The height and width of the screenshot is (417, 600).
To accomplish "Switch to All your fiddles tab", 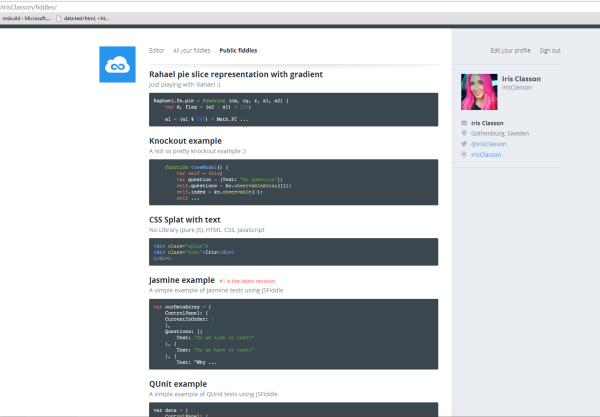I will click(x=191, y=50).
